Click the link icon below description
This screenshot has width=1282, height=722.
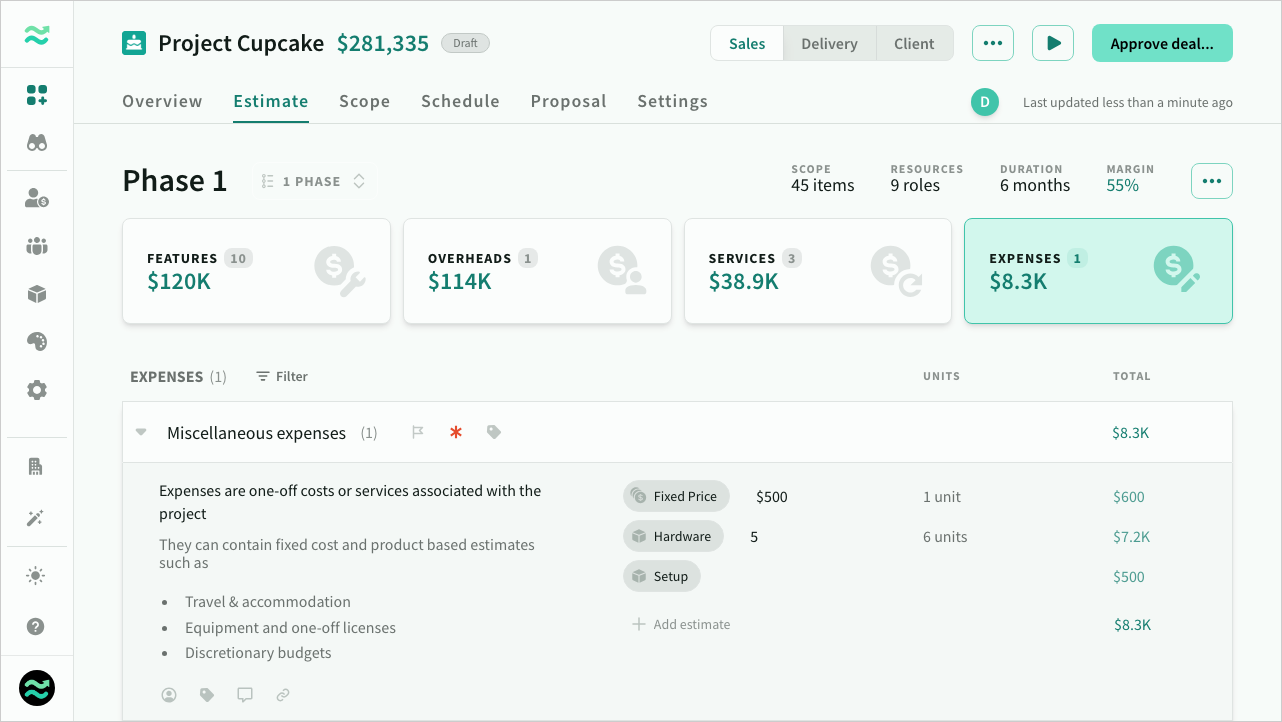(x=283, y=694)
